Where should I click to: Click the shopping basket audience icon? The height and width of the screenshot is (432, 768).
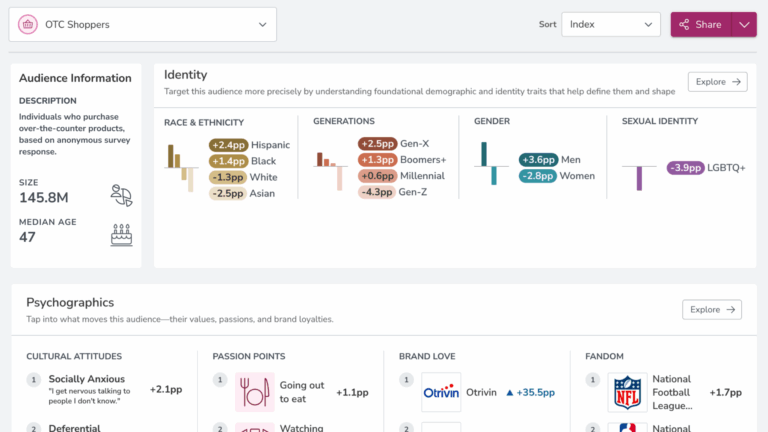[x=28, y=24]
